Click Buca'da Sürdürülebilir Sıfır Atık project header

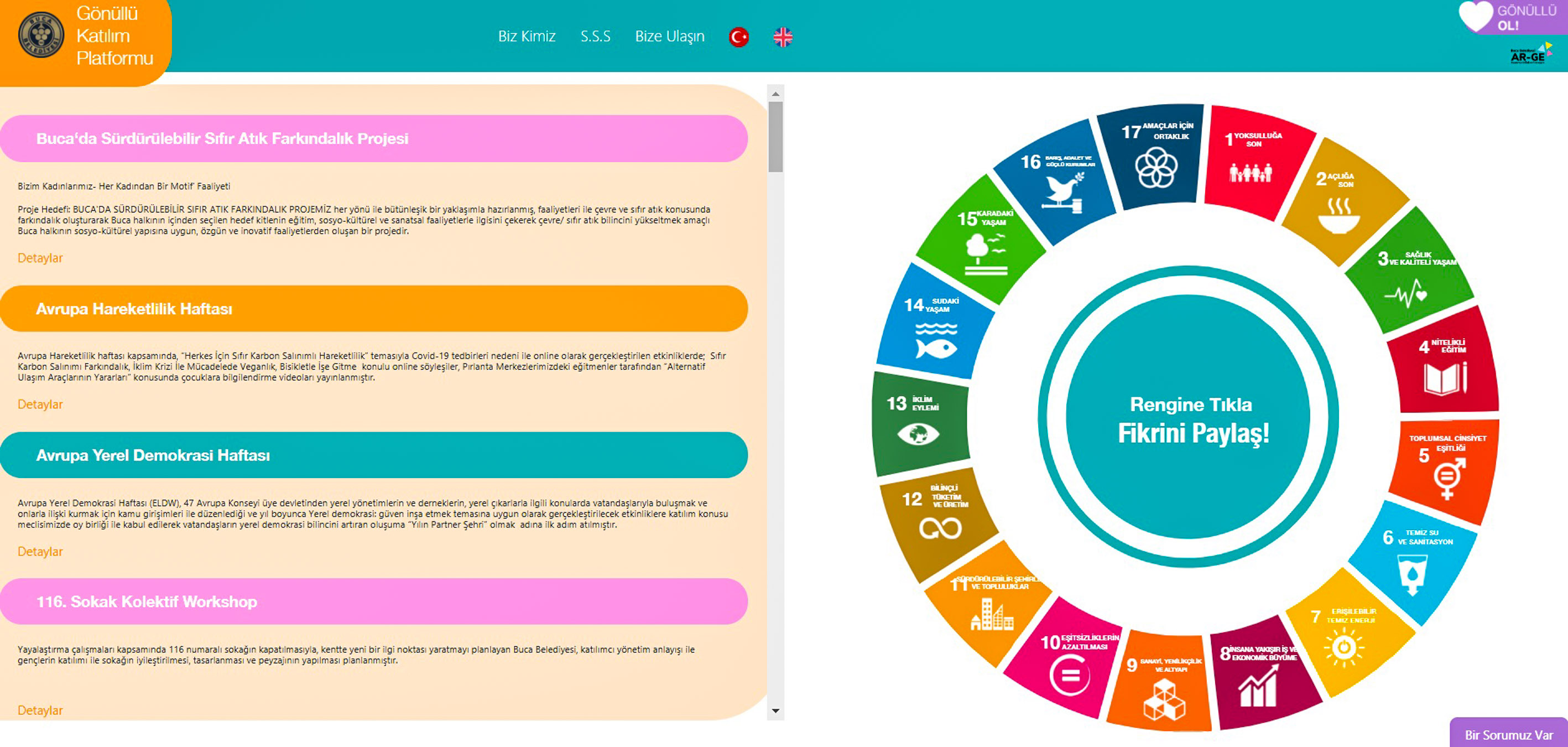pos(374,139)
